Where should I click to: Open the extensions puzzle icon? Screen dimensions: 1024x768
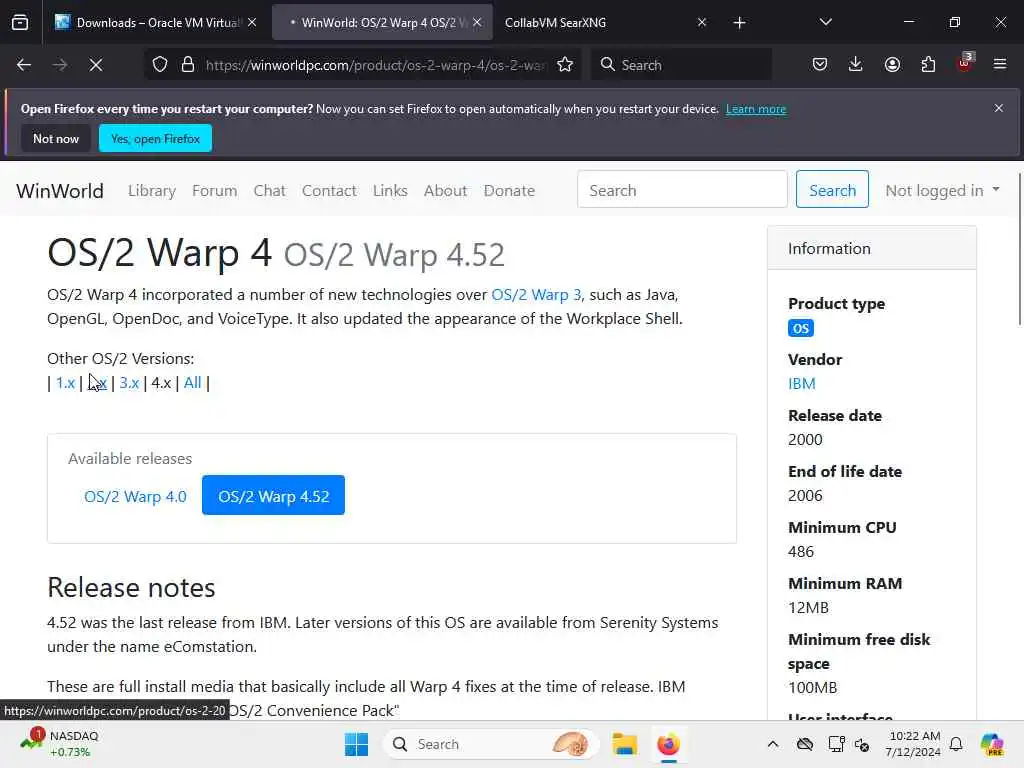click(x=928, y=65)
